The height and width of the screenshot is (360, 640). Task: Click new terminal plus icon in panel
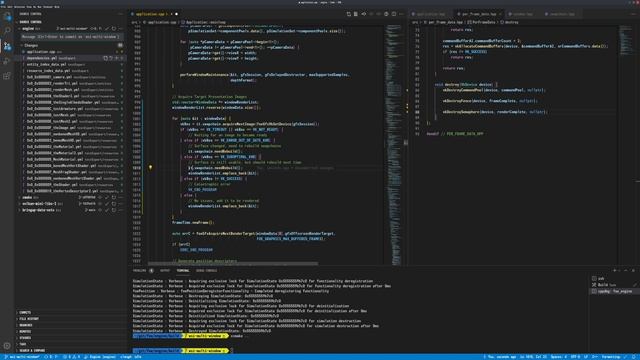[614, 270]
